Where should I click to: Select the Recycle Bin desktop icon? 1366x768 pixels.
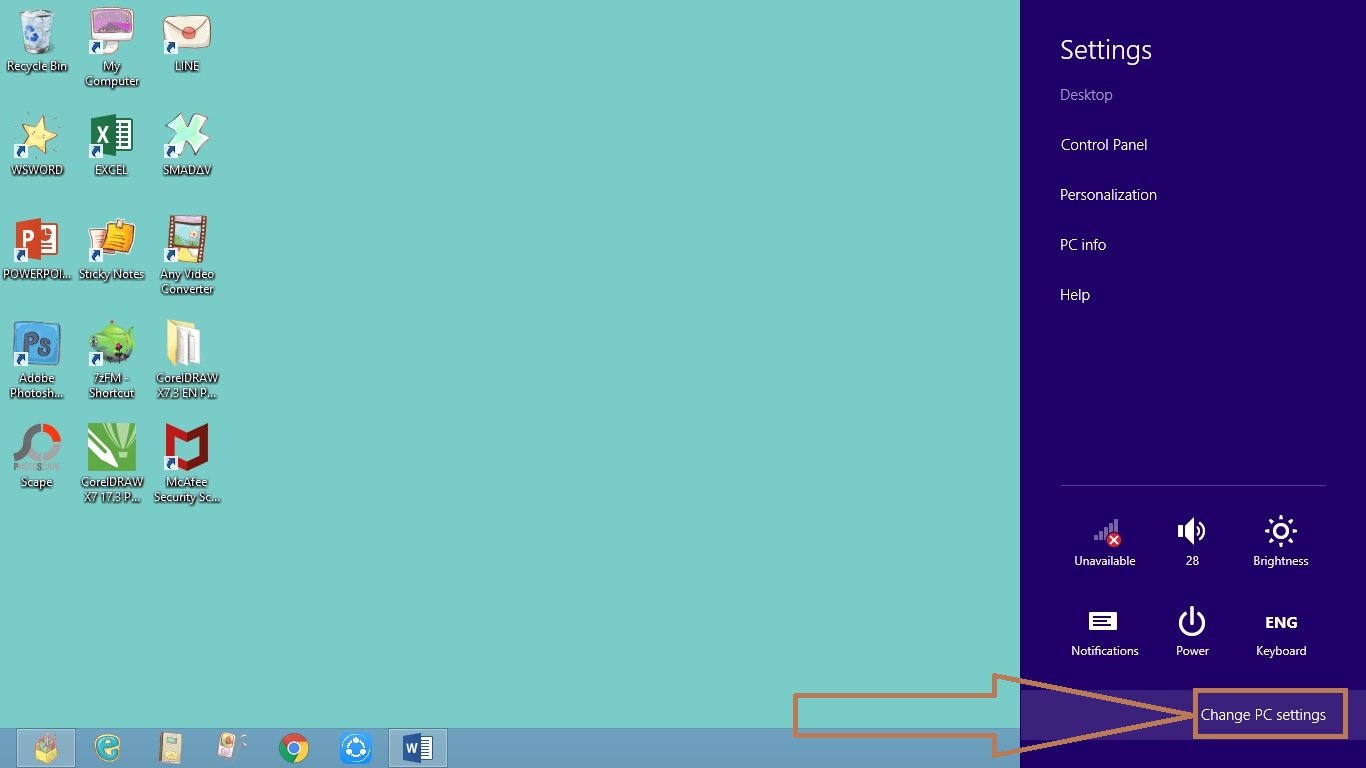point(37,41)
